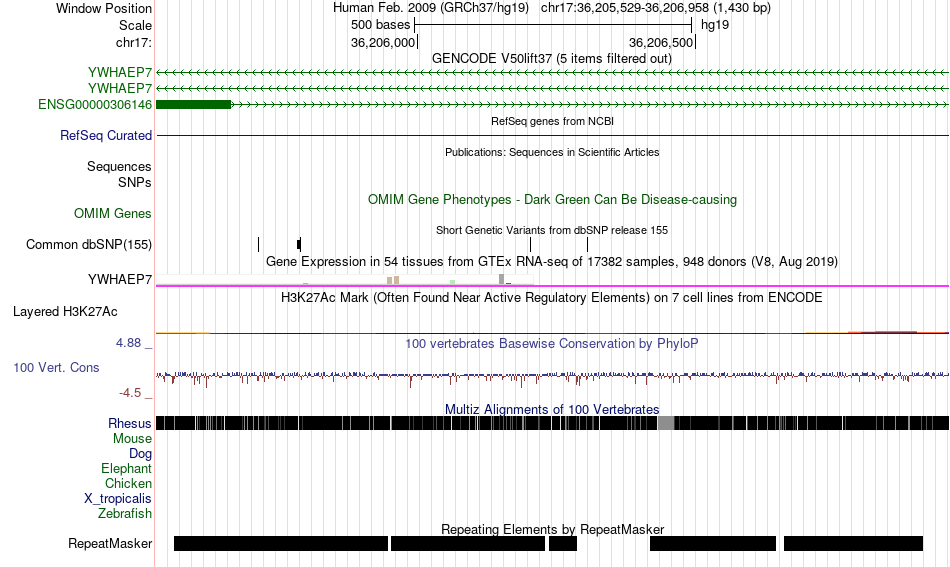Click the Layered H3K27Ac track label
Image resolution: width=950 pixels, height=567 pixels.
[x=65, y=311]
